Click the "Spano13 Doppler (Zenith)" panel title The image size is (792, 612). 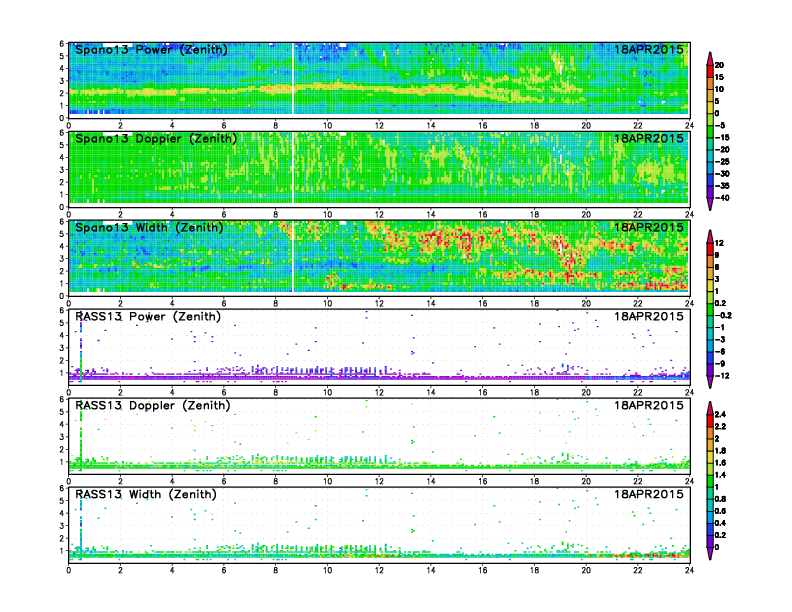pyautogui.click(x=156, y=138)
